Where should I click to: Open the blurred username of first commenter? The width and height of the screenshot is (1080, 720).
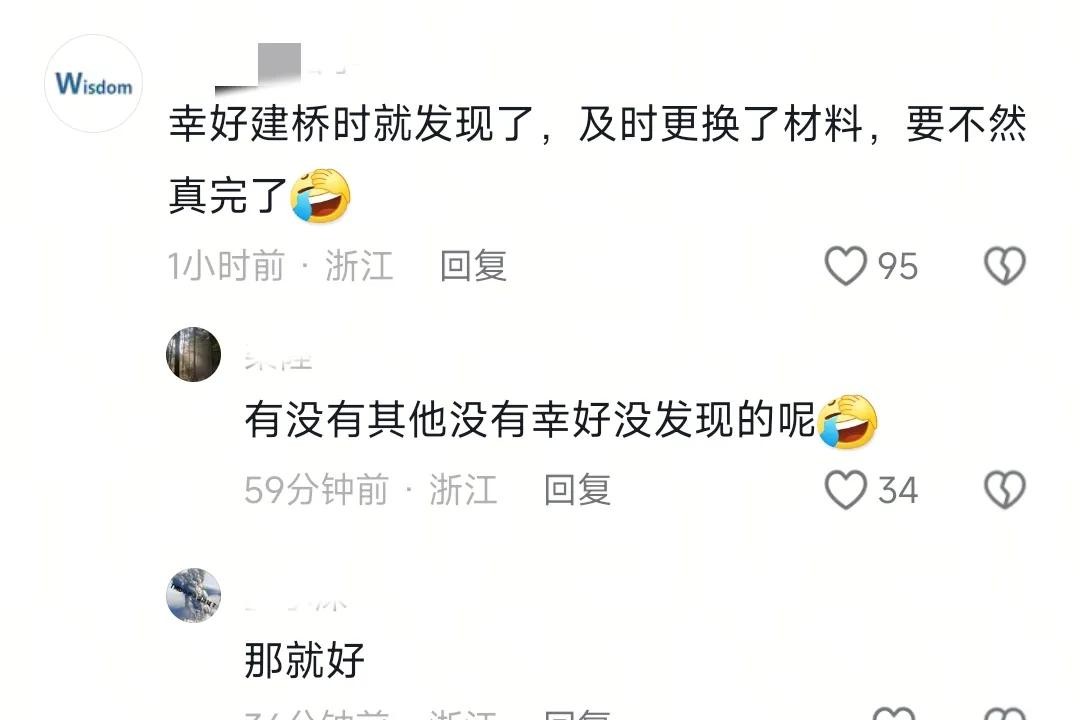(286, 69)
